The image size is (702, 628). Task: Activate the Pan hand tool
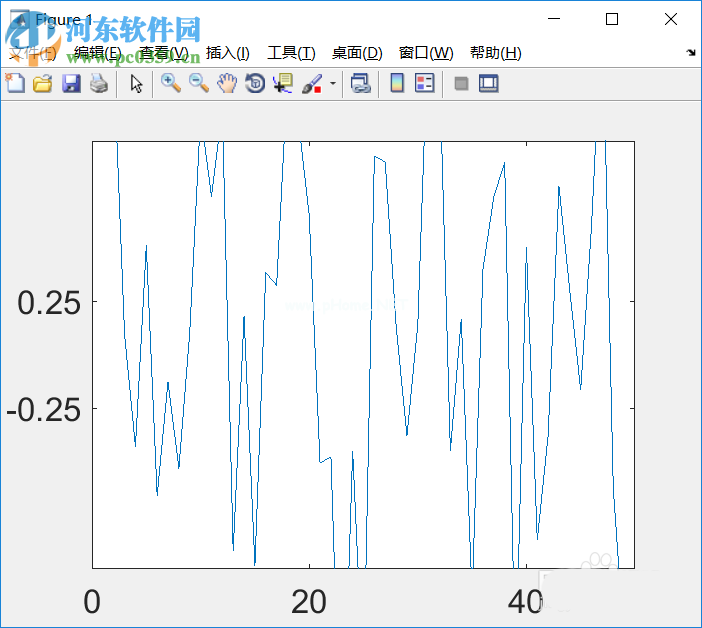click(x=227, y=84)
